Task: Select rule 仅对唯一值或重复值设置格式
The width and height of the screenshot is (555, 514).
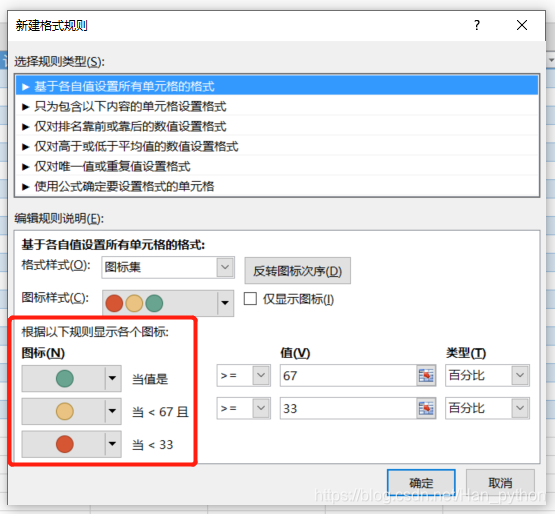Action: [277, 166]
